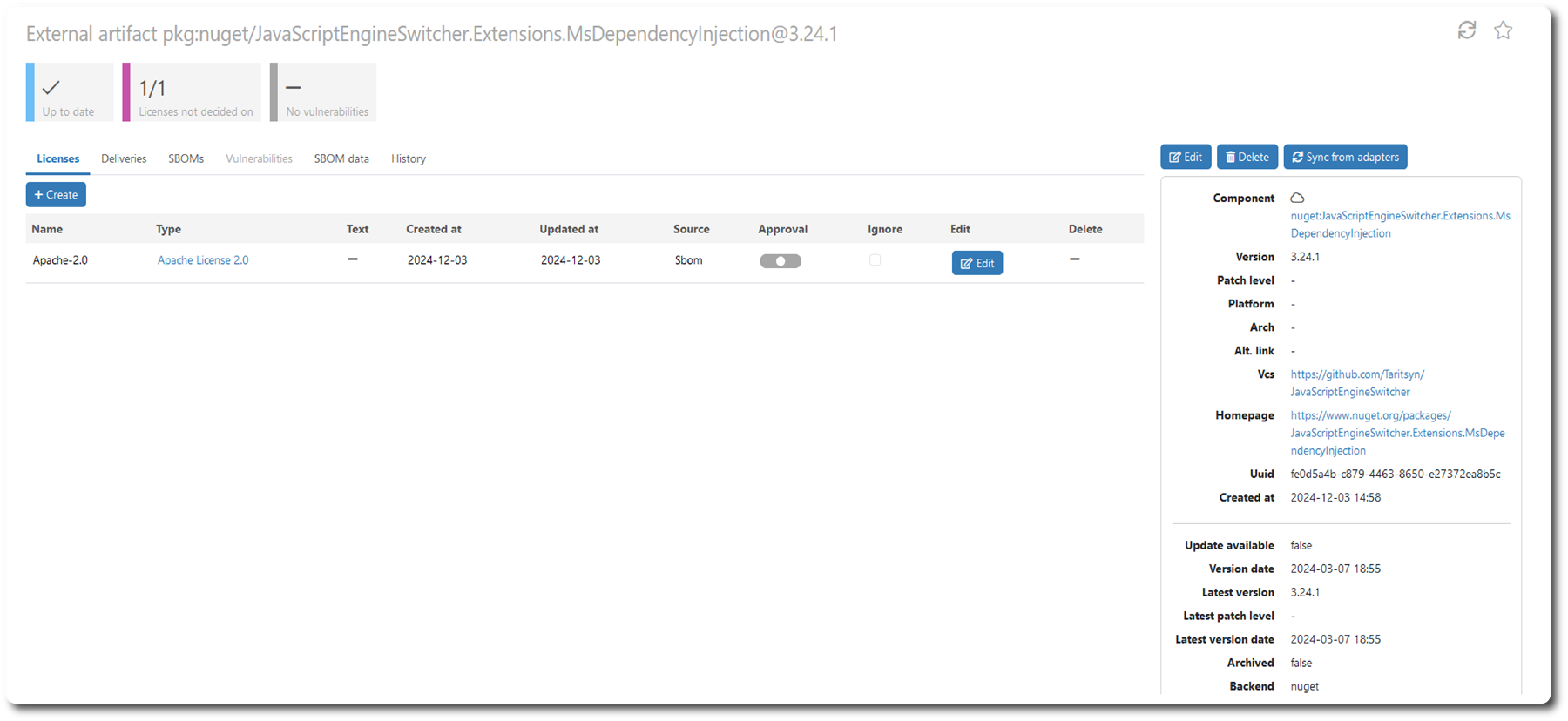Click the Sbom source cell
1568x721 pixels.
pos(688,260)
